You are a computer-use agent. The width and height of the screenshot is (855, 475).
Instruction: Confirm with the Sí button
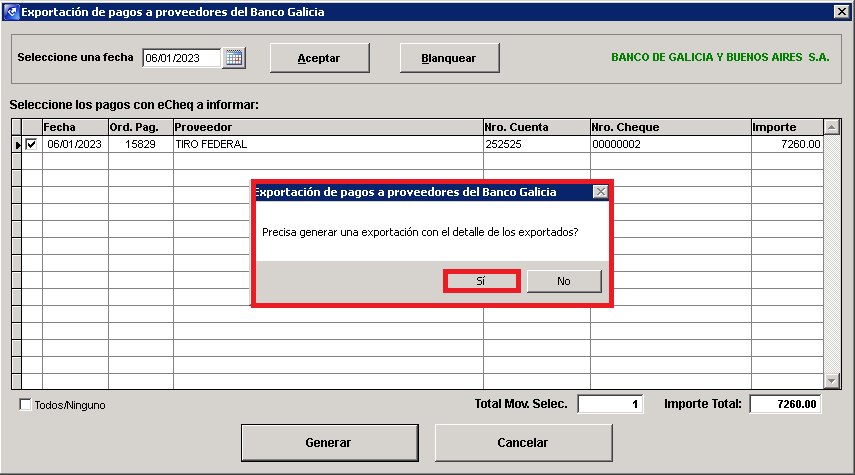point(481,281)
